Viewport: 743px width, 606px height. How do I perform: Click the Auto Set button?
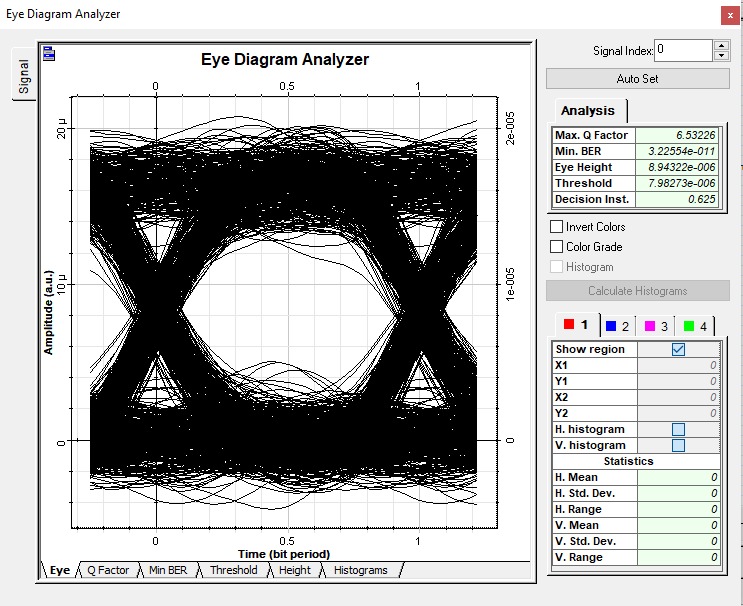pos(638,79)
